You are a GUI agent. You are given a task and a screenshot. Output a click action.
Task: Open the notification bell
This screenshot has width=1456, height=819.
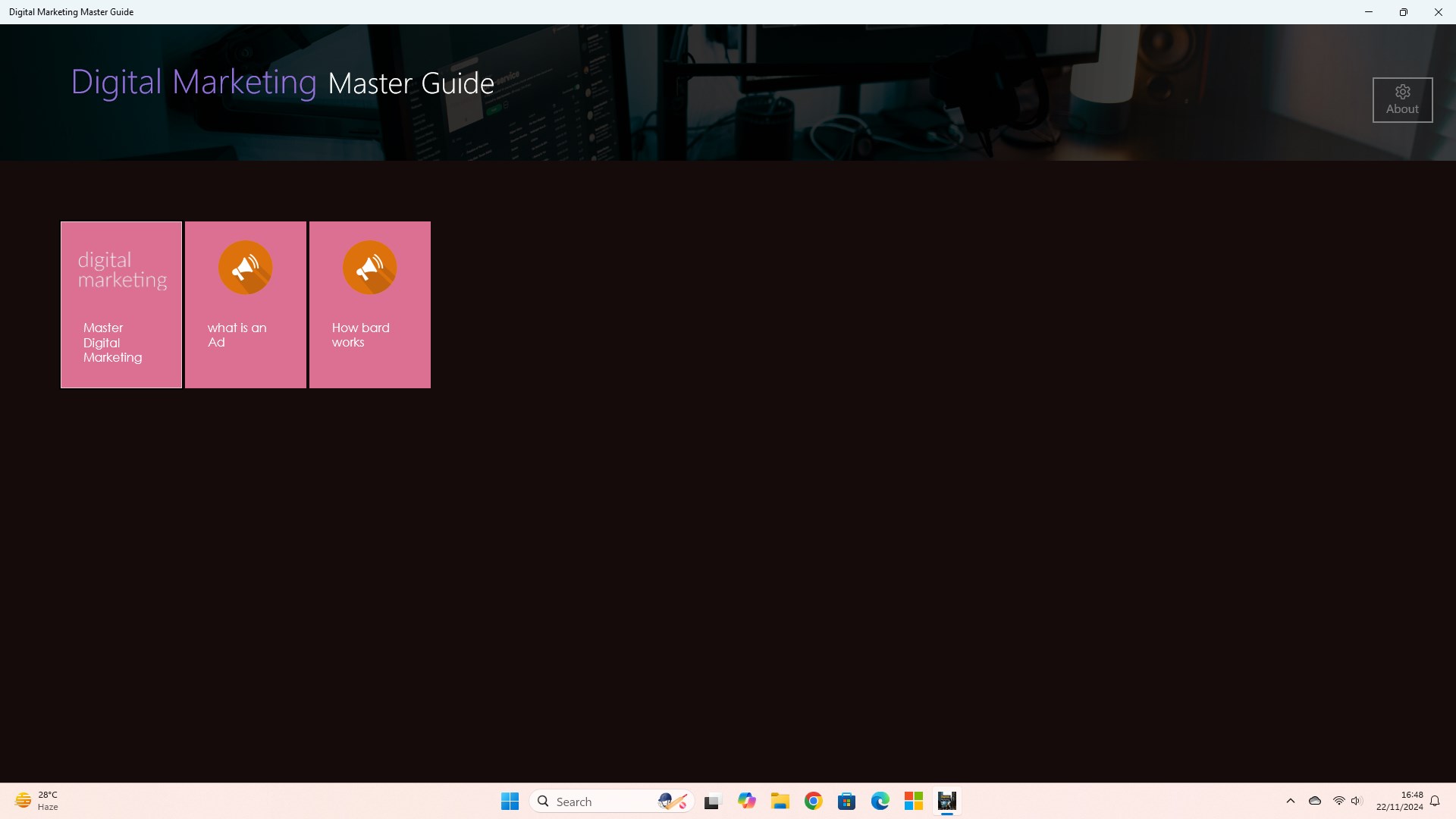point(1435,802)
